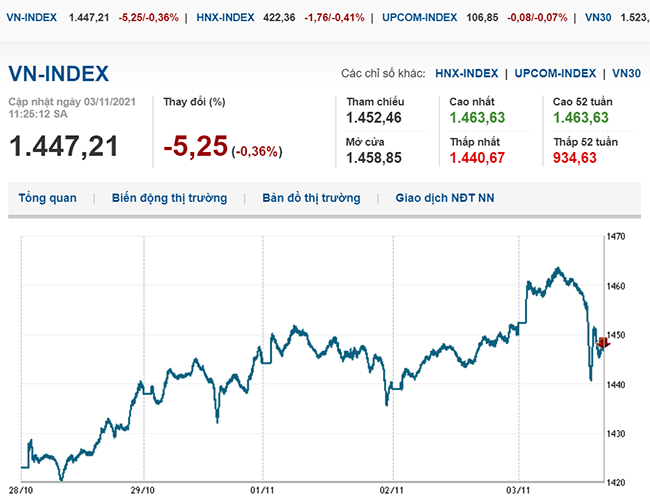Click the large VN-INDEX page heading
This screenshot has height=504, width=650.
[59, 74]
